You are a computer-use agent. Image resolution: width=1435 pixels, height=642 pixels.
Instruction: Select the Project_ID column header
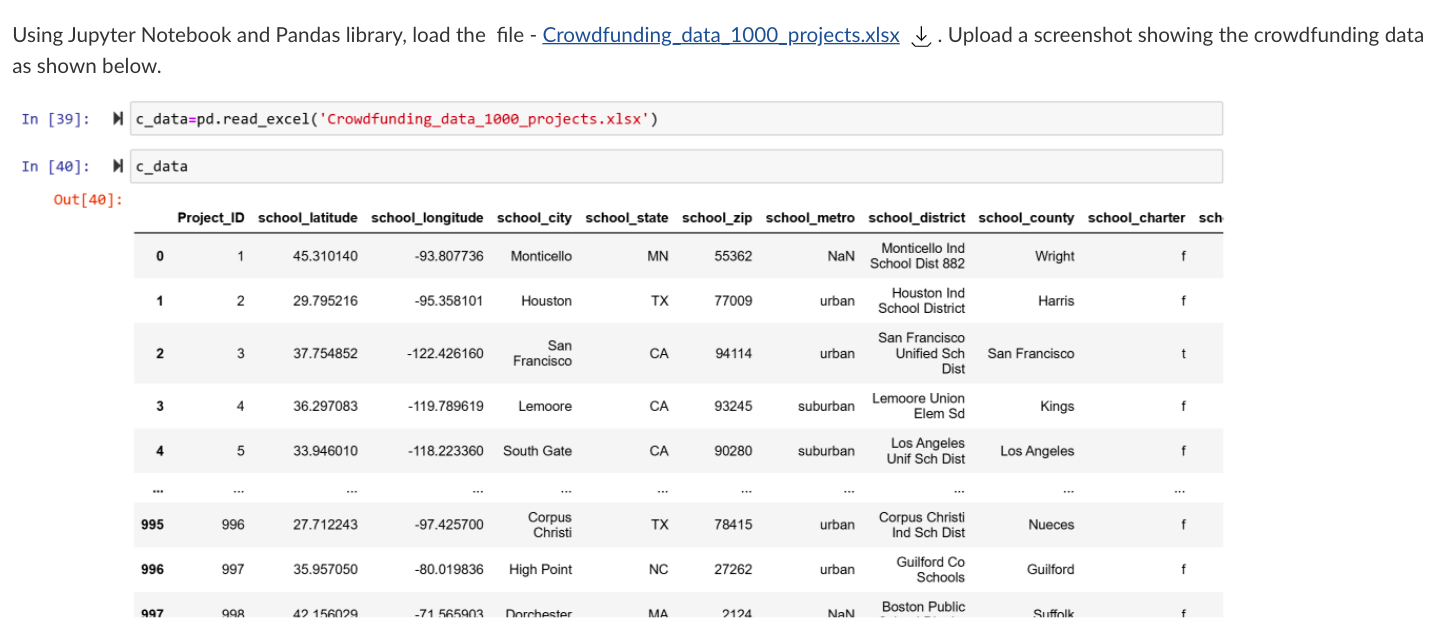click(x=211, y=217)
